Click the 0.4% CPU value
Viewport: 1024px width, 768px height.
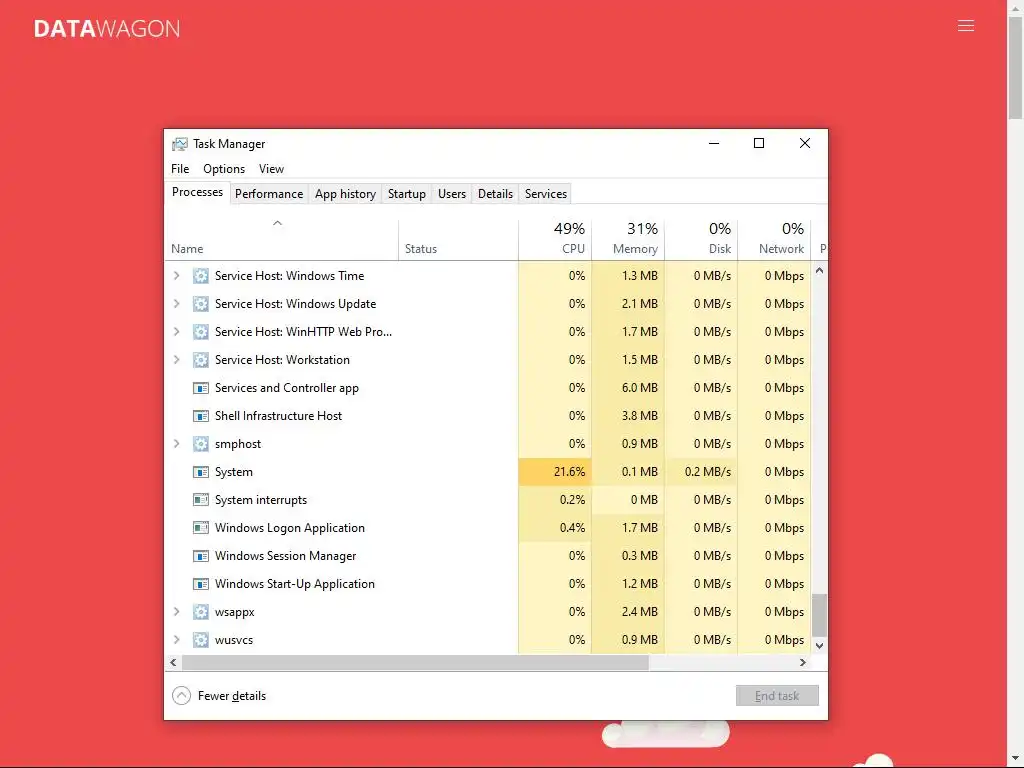point(572,528)
